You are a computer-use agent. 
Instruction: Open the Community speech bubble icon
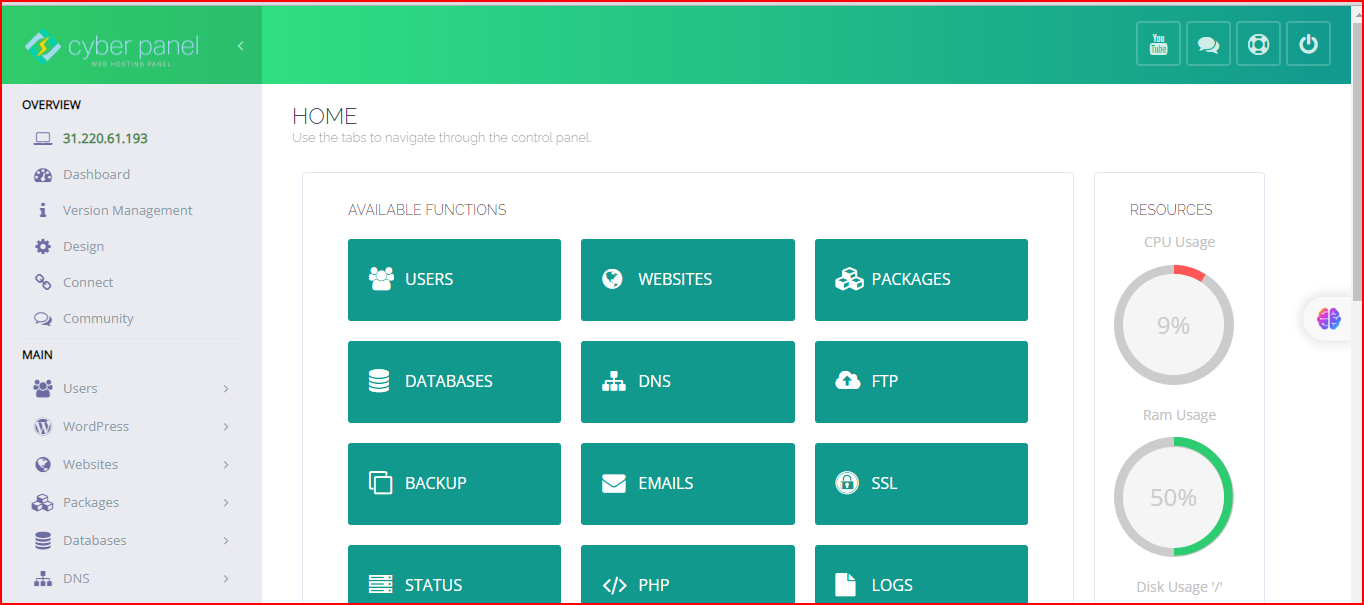tap(42, 318)
